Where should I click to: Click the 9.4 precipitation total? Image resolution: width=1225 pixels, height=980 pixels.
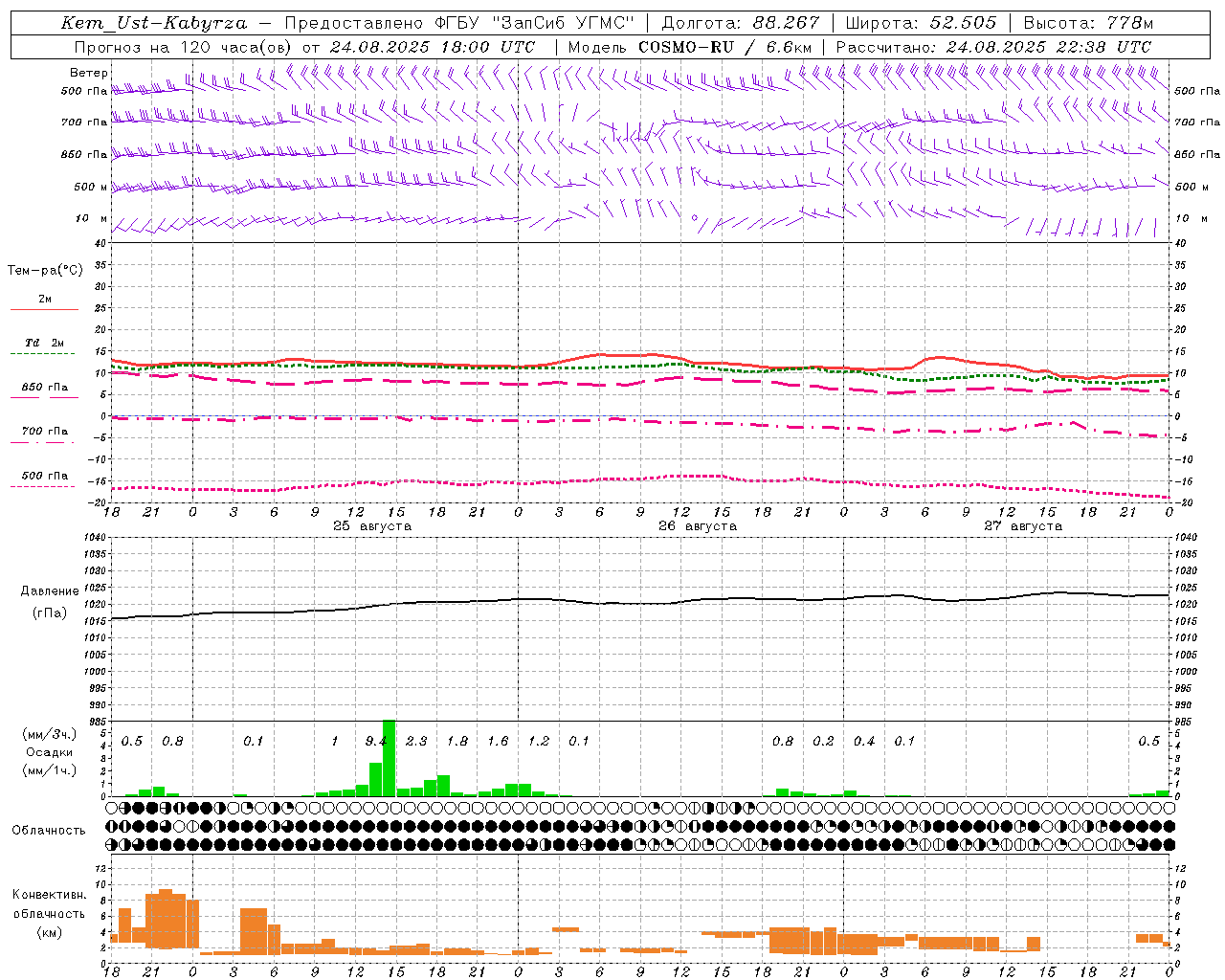point(376,741)
